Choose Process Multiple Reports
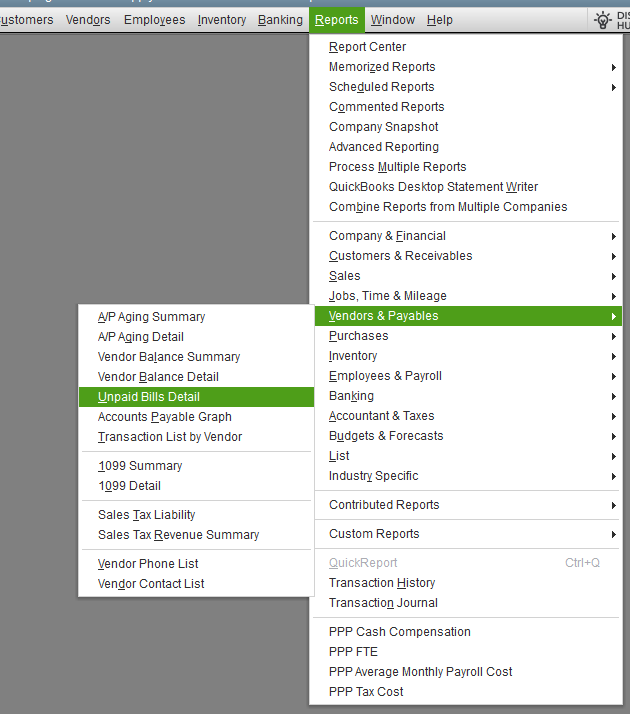Image resolution: width=630 pixels, height=714 pixels. [x=466, y=167]
